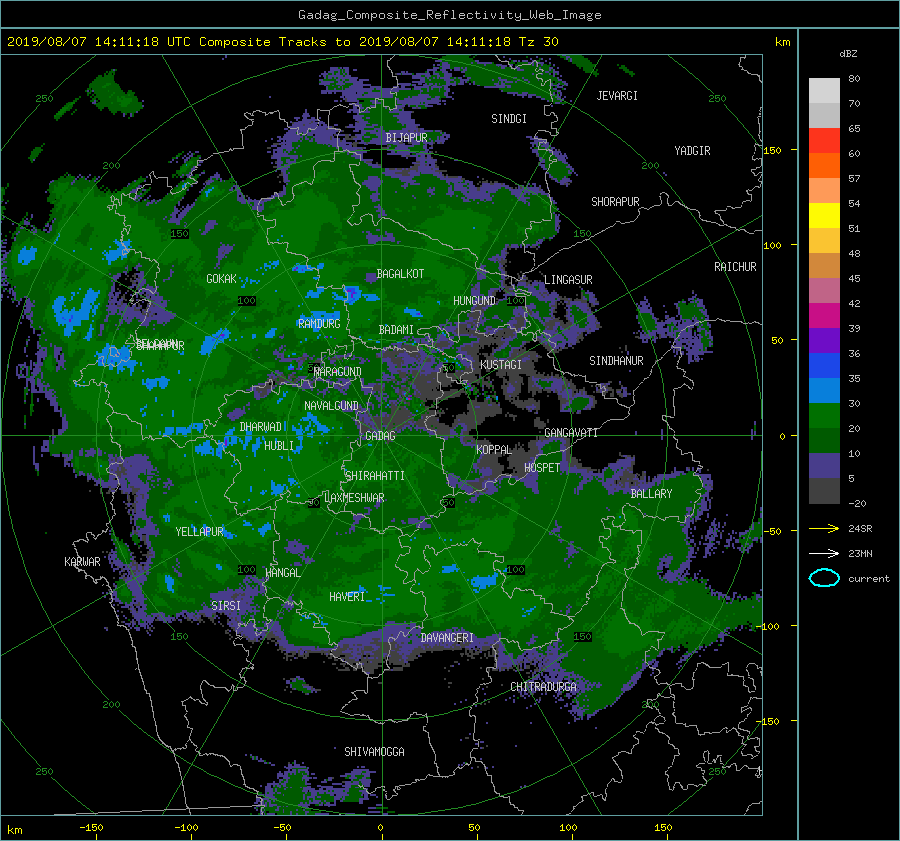
Task: Click the SINDHANUR label
Action: click(x=616, y=361)
